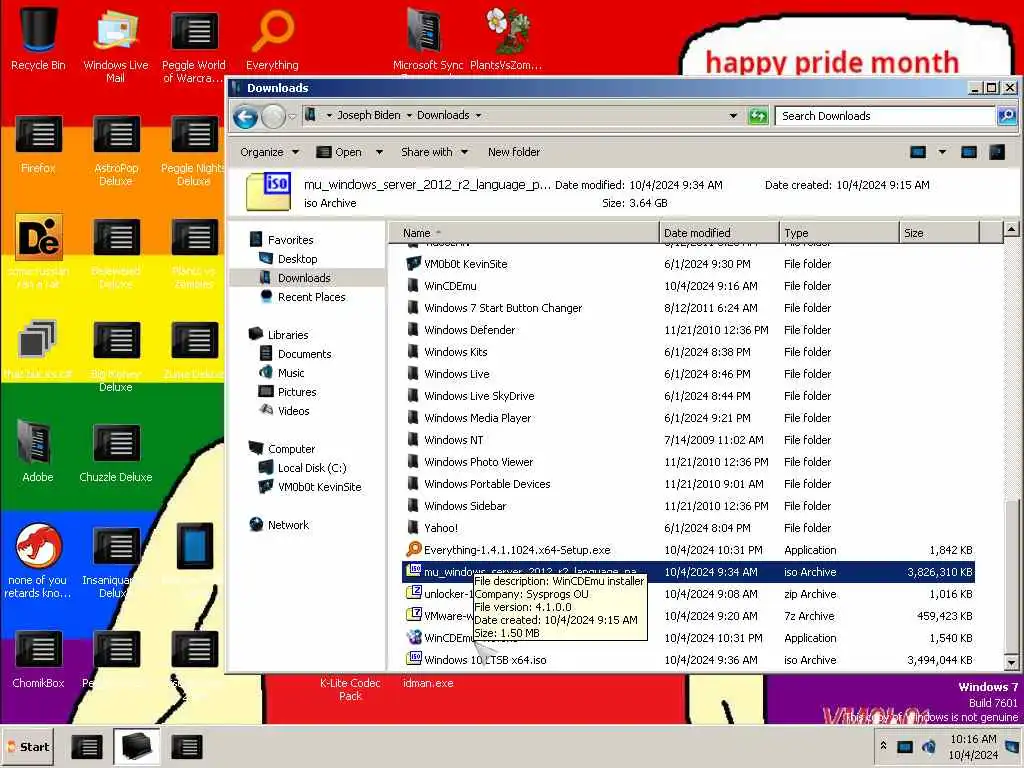Launch Windows Live Mail desktop icon
Screen dimensions: 1024x768
(116, 46)
